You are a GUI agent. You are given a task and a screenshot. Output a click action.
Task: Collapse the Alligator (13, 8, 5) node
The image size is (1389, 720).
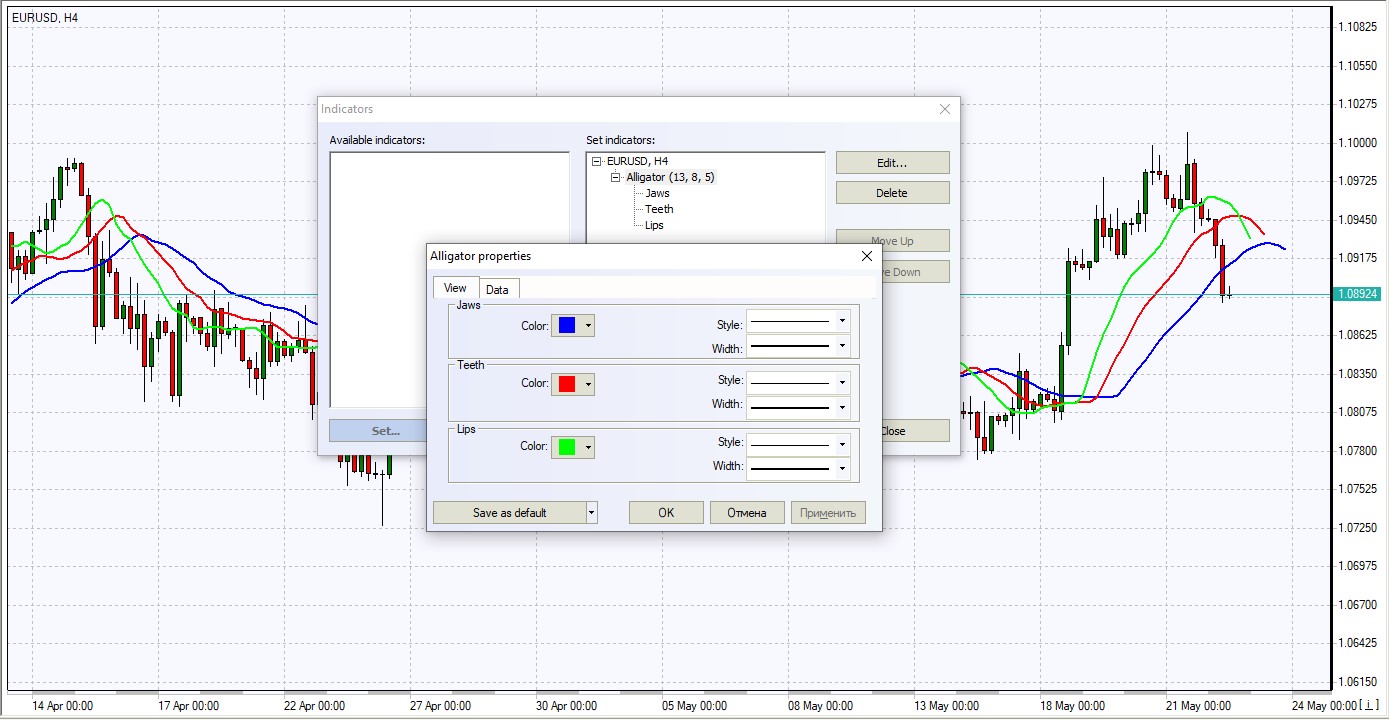pyautogui.click(x=617, y=177)
